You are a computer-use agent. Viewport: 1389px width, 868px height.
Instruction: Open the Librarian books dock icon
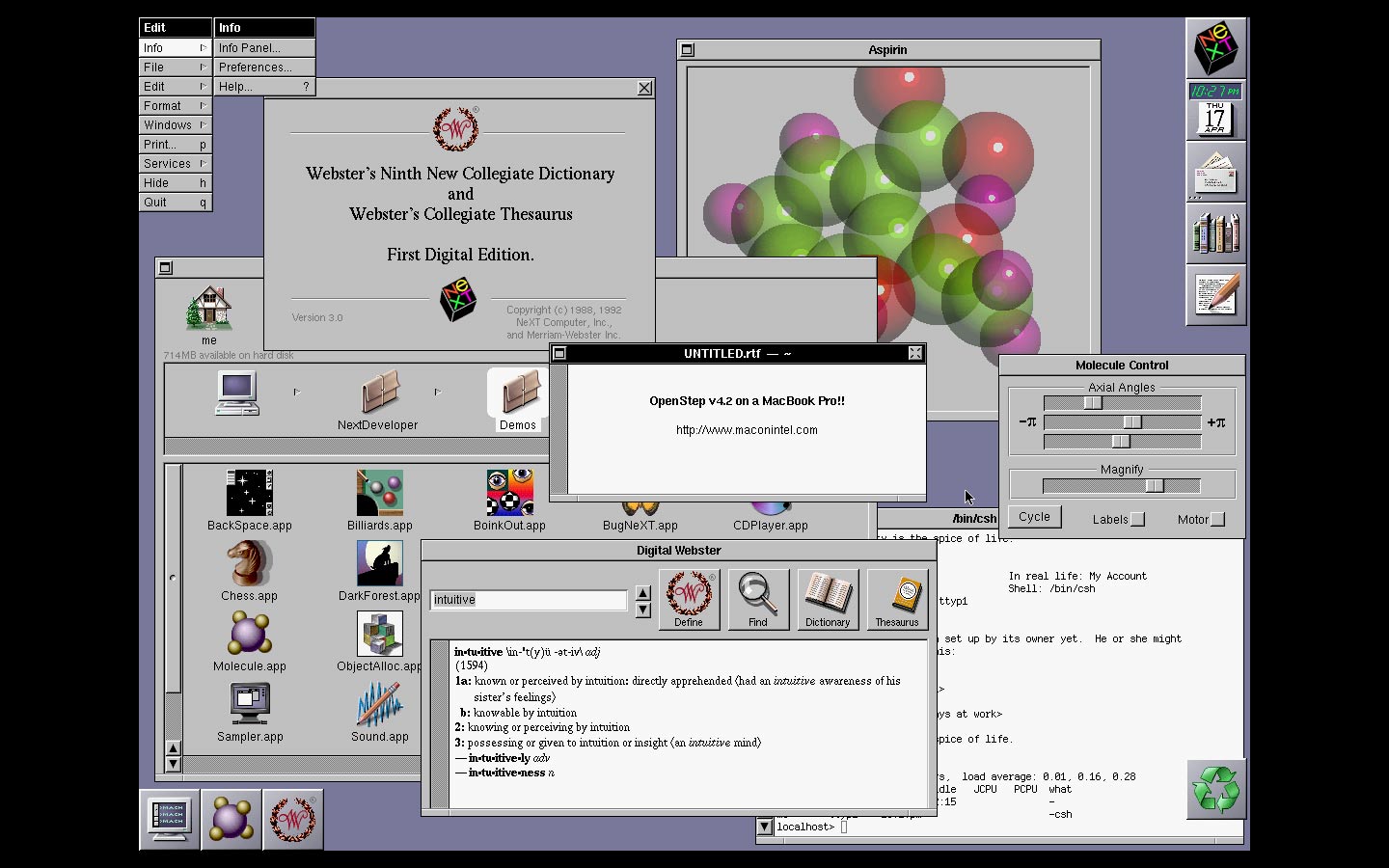click(1215, 233)
